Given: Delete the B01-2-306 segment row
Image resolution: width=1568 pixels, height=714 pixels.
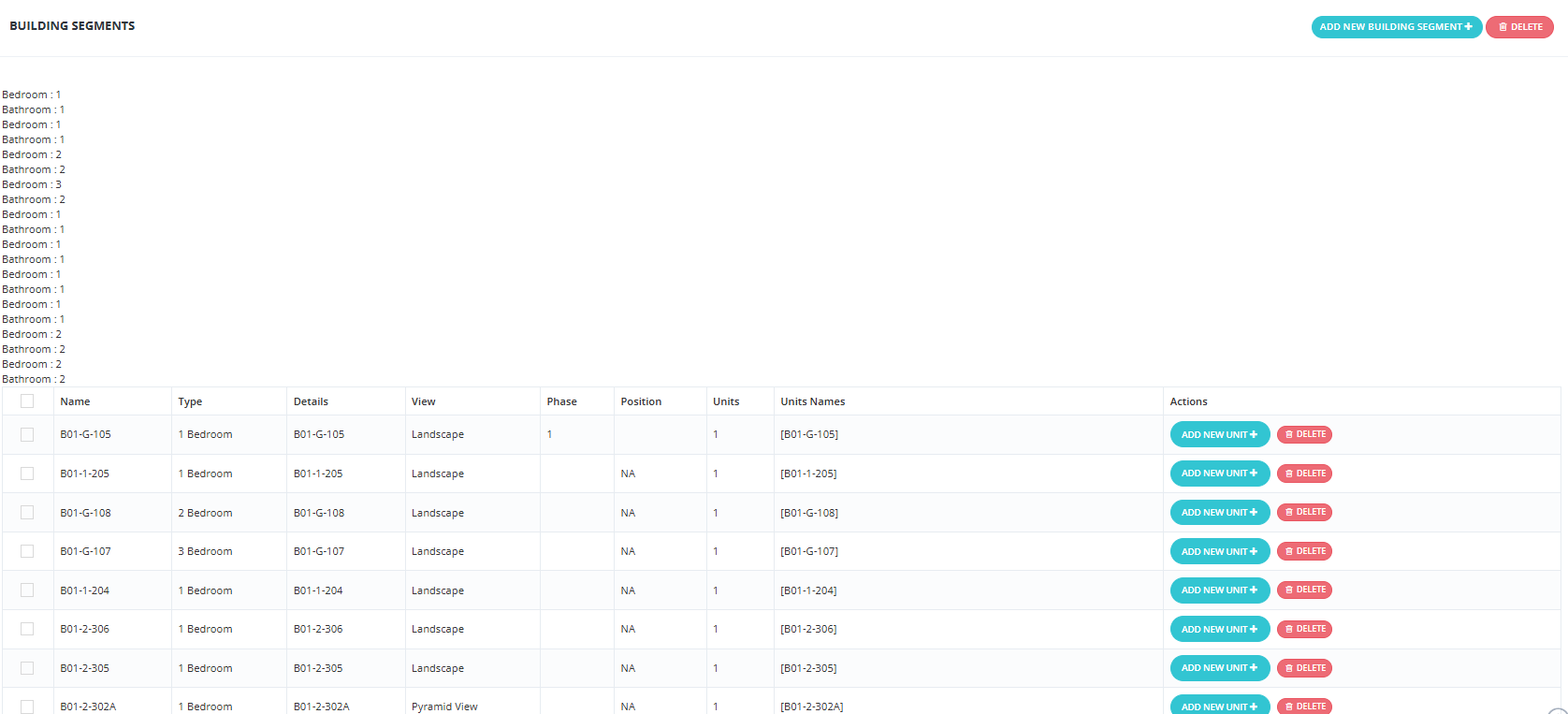Looking at the screenshot, I should coord(1304,629).
